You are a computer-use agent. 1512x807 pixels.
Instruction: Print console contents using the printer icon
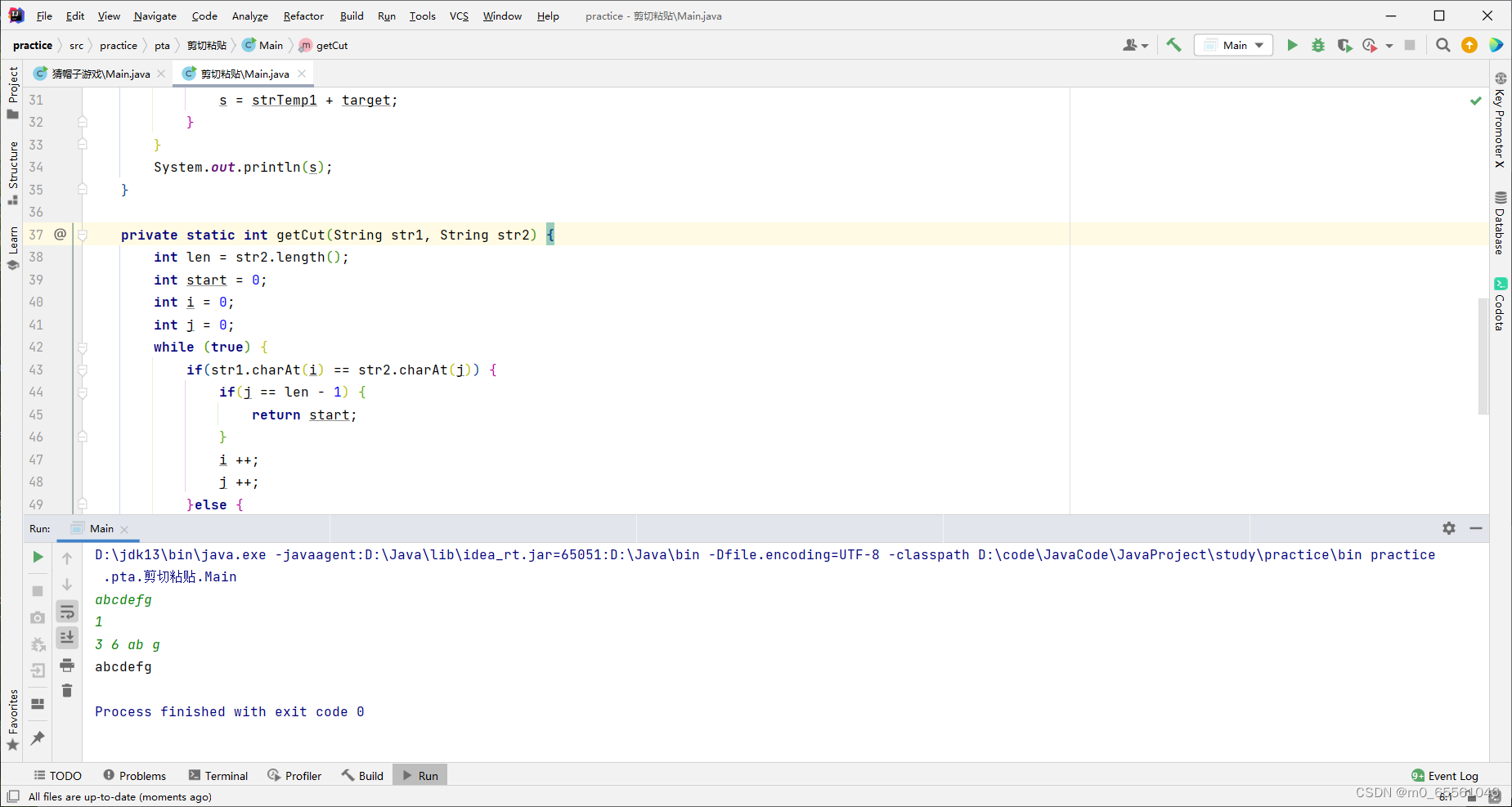click(66, 666)
